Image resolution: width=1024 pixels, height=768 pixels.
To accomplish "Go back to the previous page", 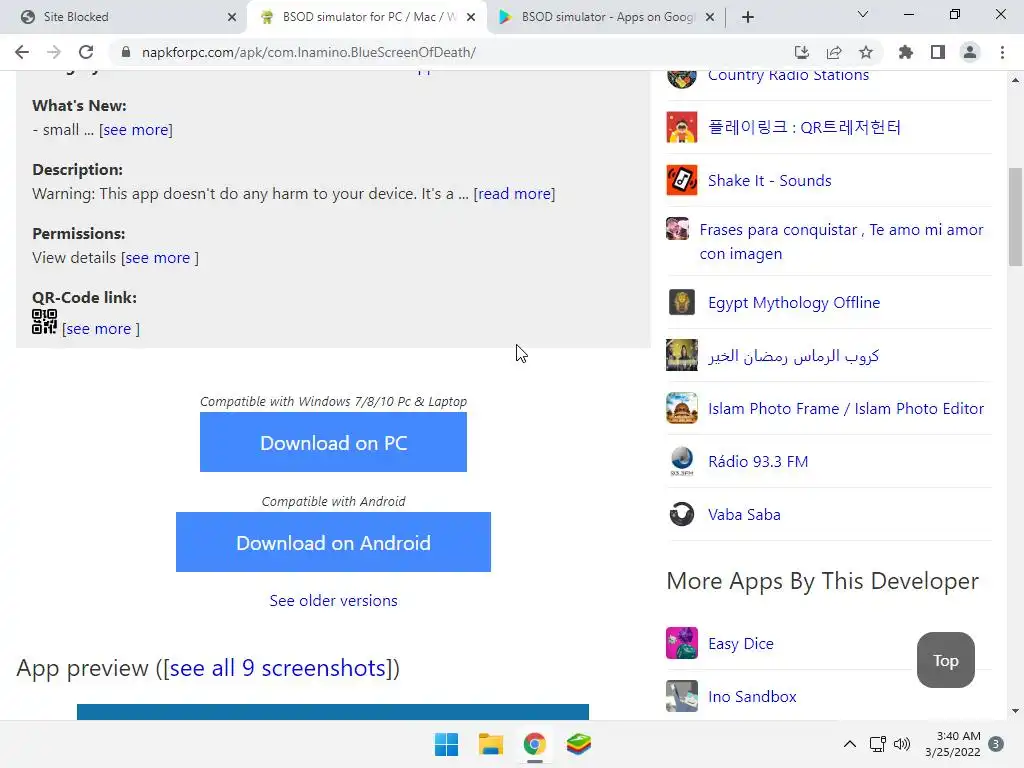I will pos(22,52).
